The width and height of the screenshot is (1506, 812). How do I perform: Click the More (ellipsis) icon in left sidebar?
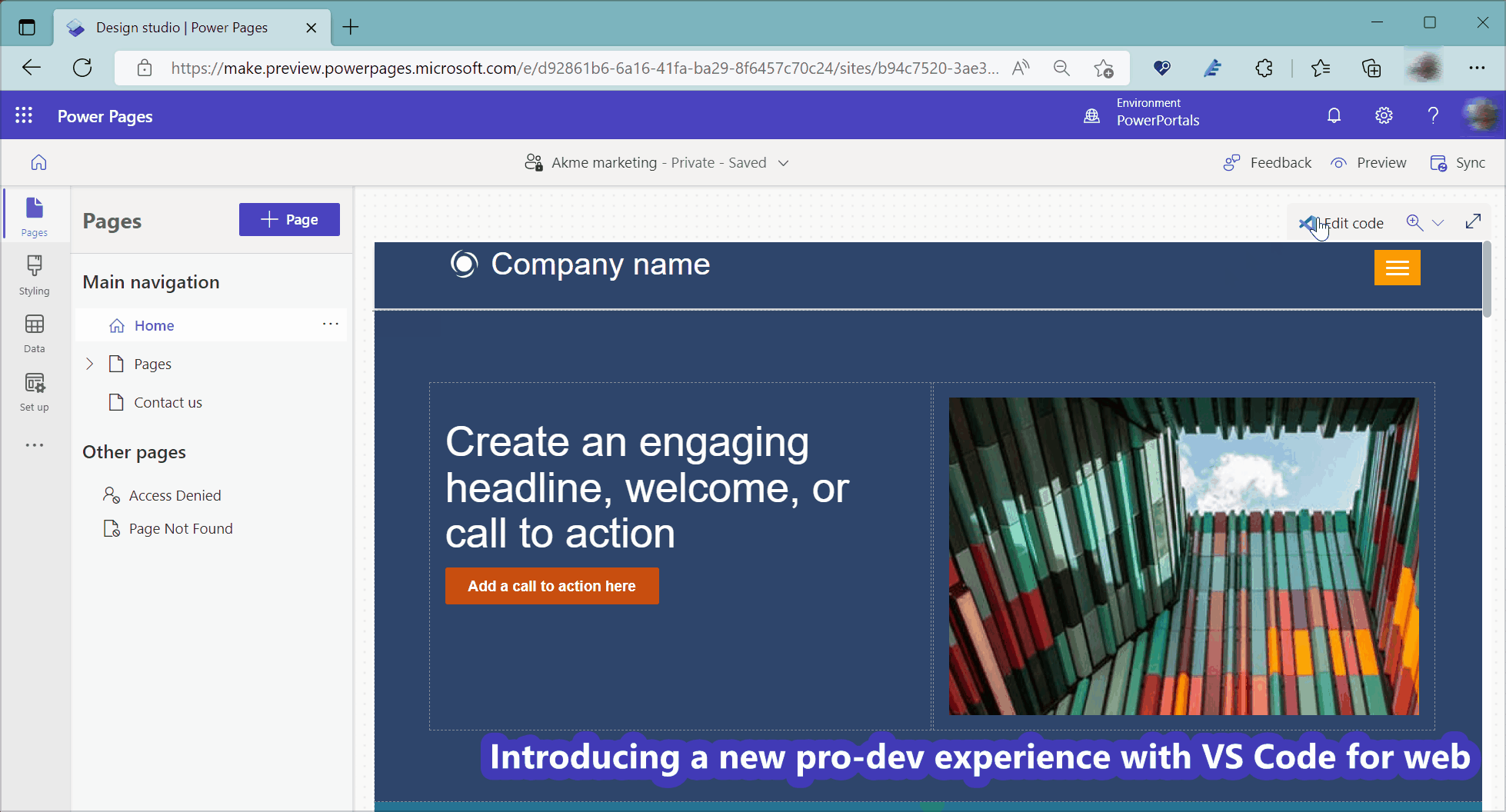click(34, 444)
